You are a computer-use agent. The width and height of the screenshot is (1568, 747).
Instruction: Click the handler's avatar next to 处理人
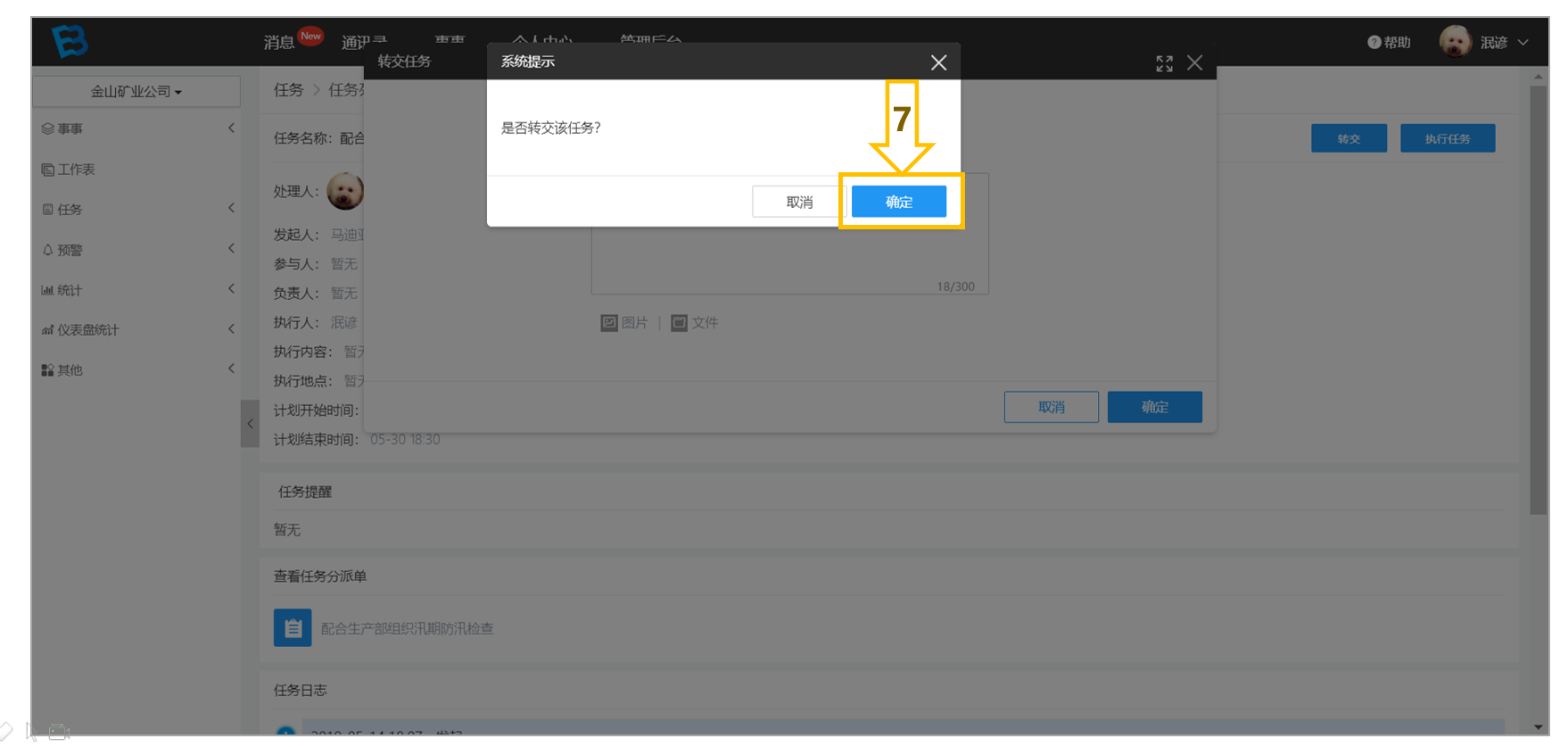click(x=345, y=191)
